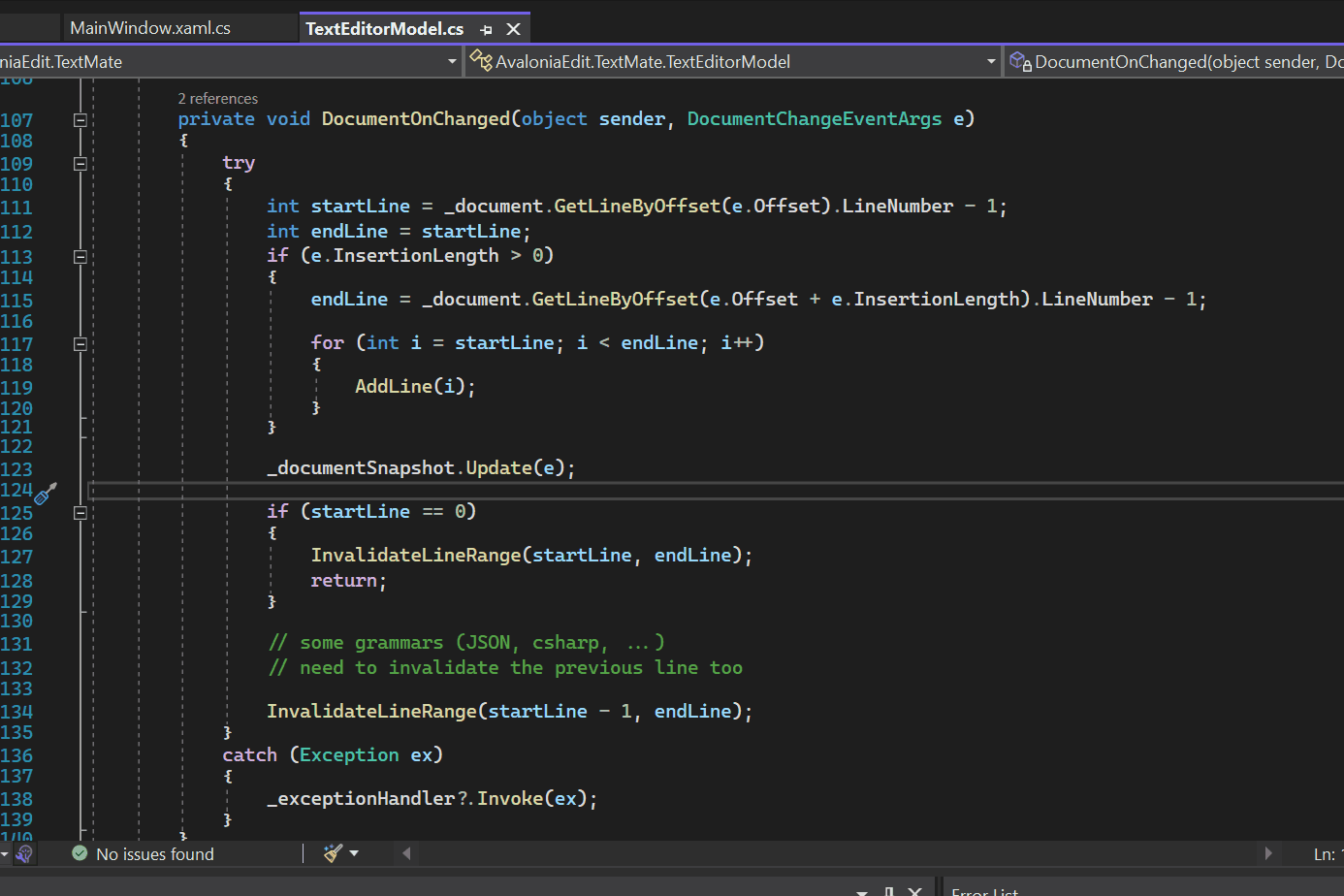
Task: Click the suggestion lightbulb icon in status bar
Action: click(x=23, y=853)
